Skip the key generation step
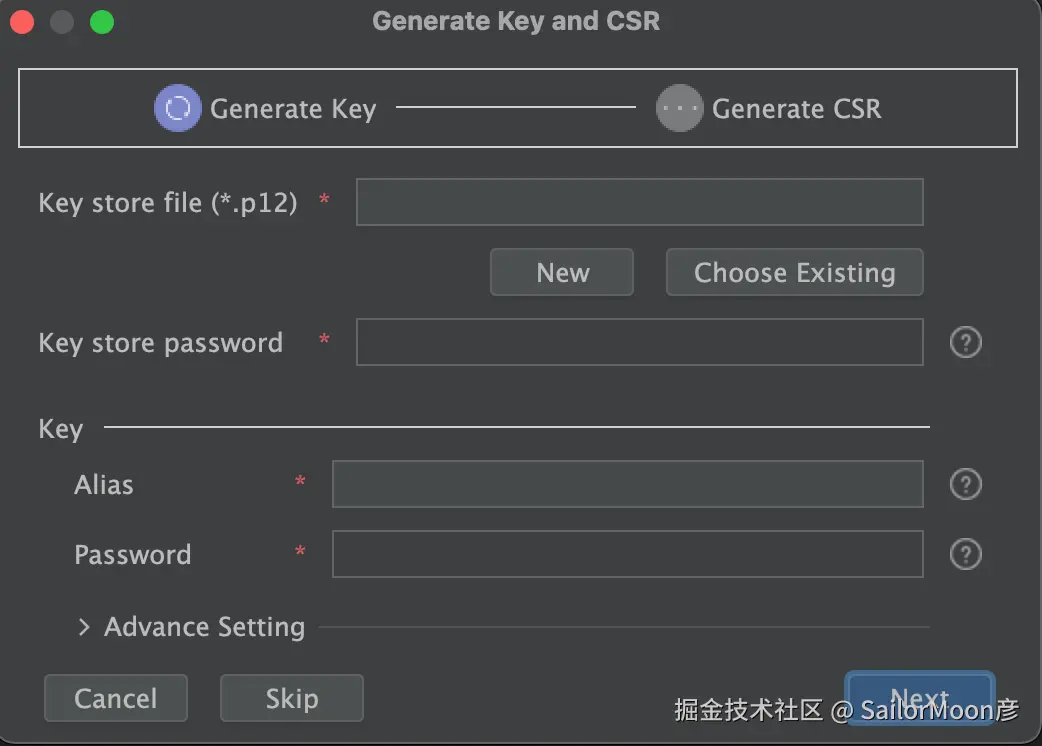 pyautogui.click(x=291, y=698)
